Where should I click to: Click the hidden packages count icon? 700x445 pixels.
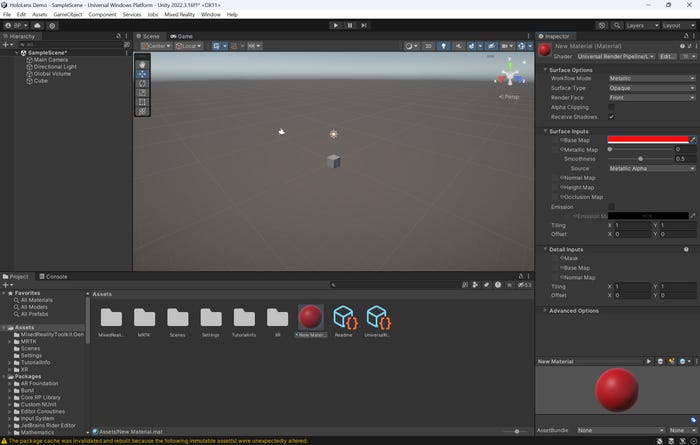coord(525,285)
